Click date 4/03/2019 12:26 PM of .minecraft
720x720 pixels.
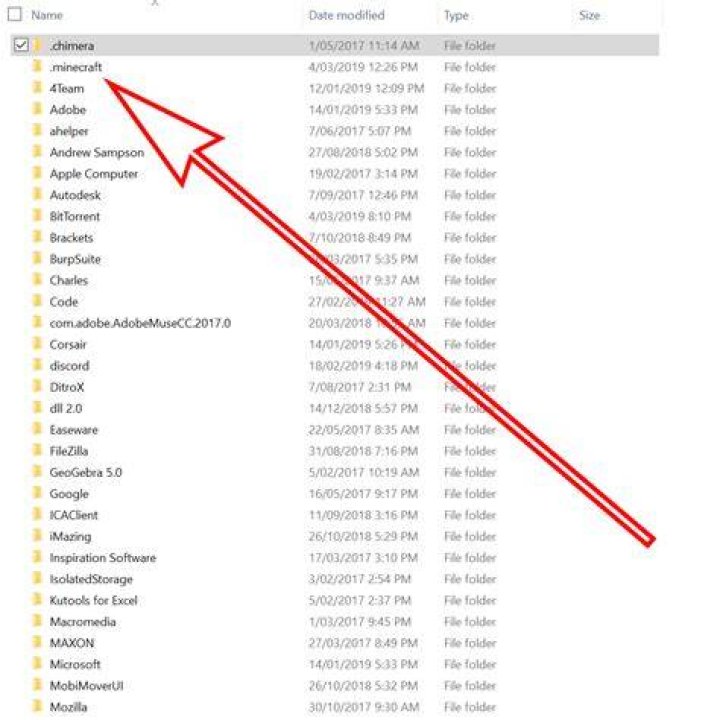[x=363, y=67]
